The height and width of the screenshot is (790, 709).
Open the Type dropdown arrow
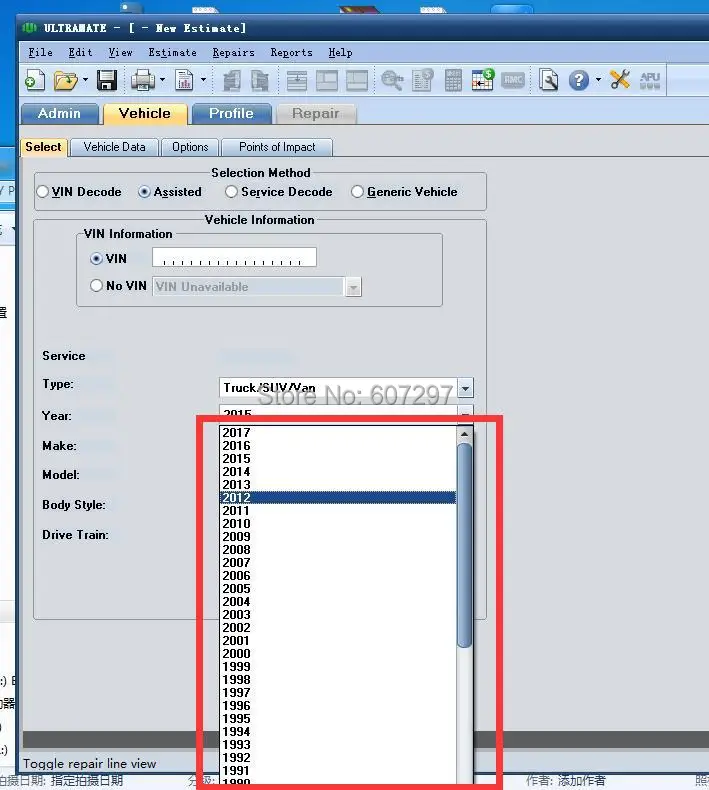tap(465, 388)
